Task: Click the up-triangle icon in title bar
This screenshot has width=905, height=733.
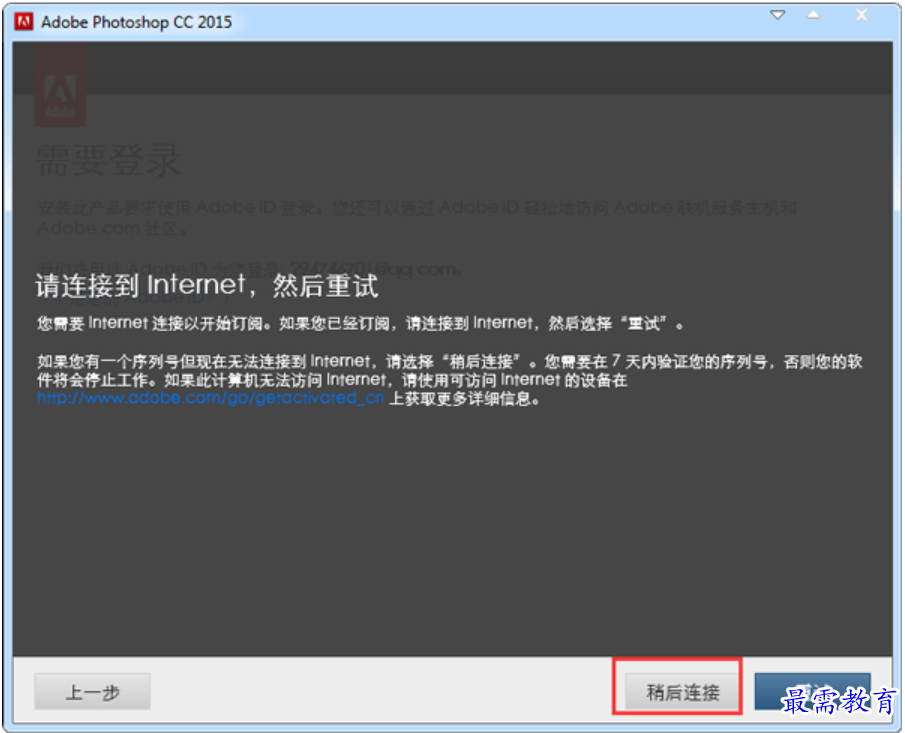Action: pos(813,15)
